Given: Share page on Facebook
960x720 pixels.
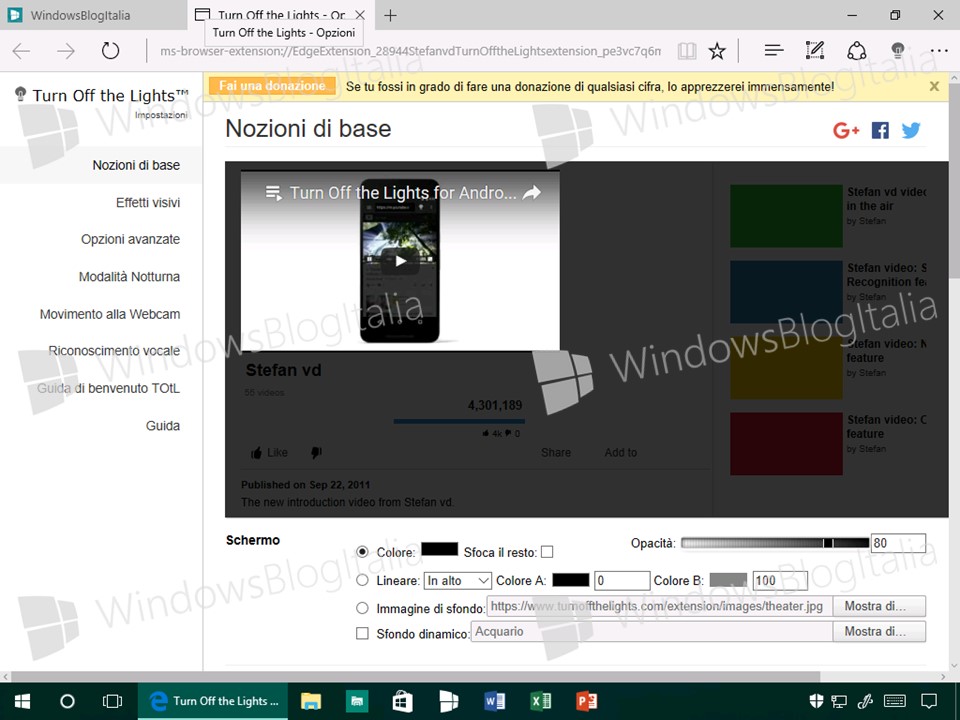Looking at the screenshot, I should click(880, 130).
